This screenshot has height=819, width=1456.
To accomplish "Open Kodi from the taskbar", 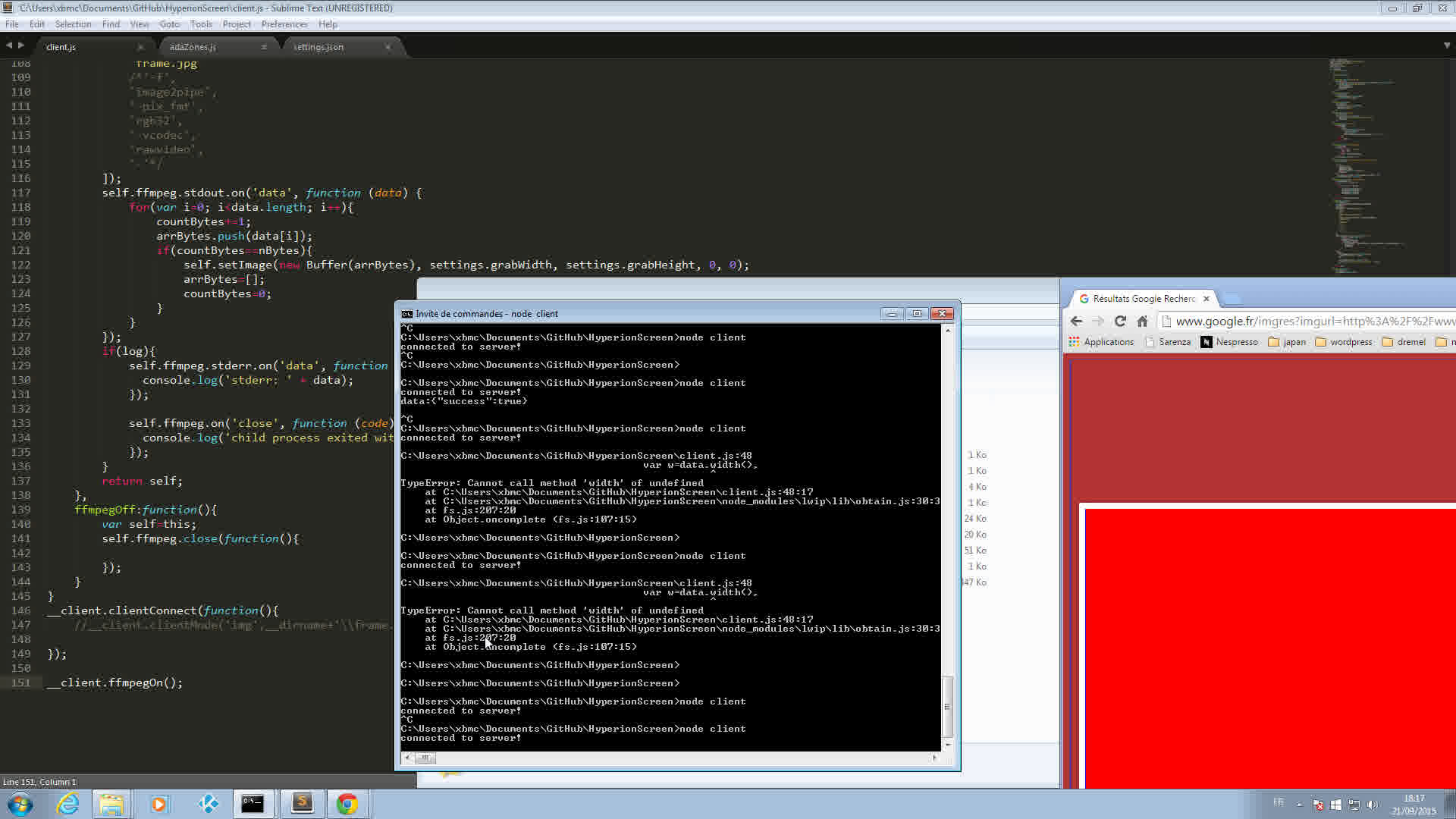I will pyautogui.click(x=208, y=804).
